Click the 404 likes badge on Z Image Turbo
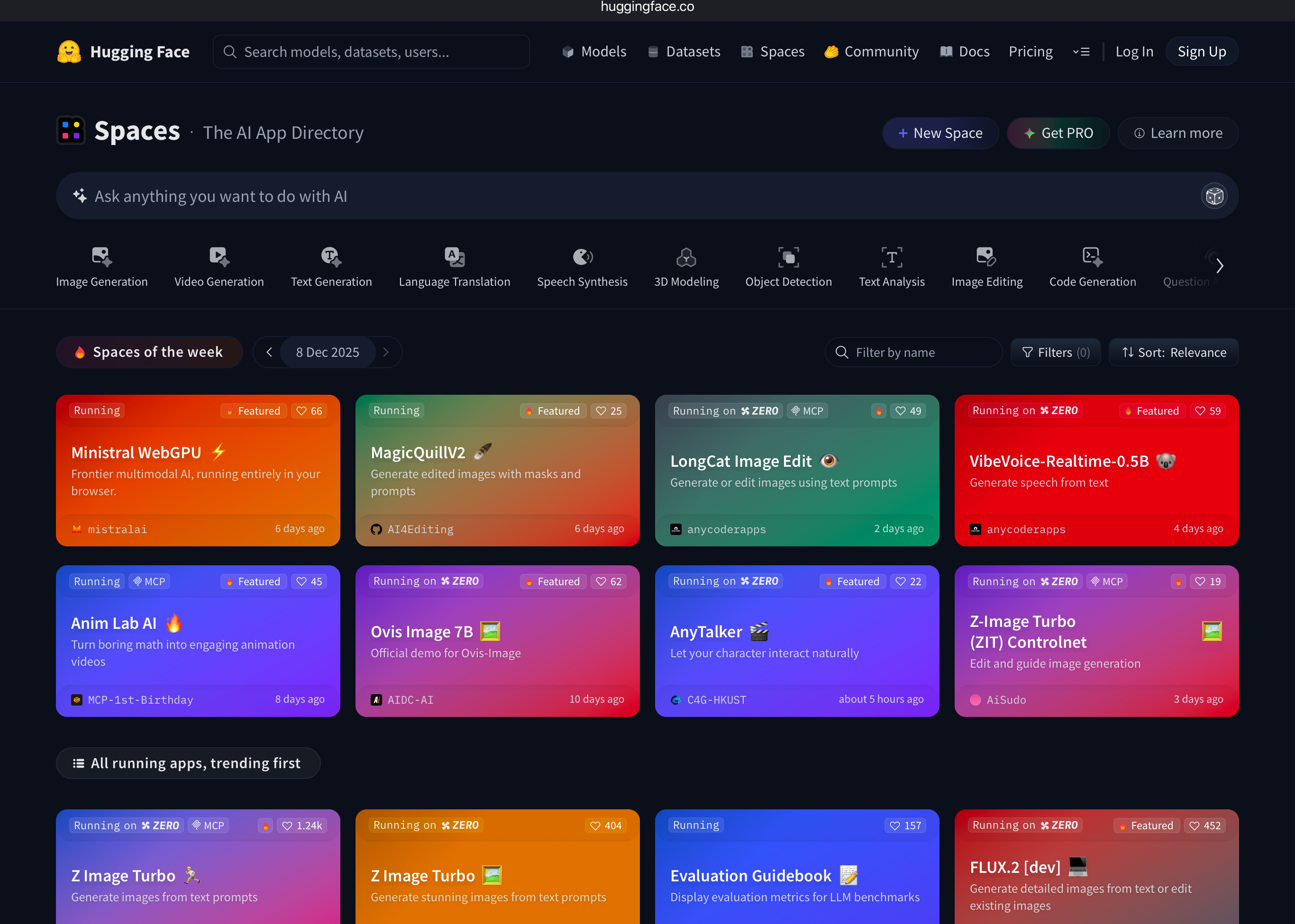Image resolution: width=1295 pixels, height=924 pixels. pyautogui.click(x=606, y=825)
